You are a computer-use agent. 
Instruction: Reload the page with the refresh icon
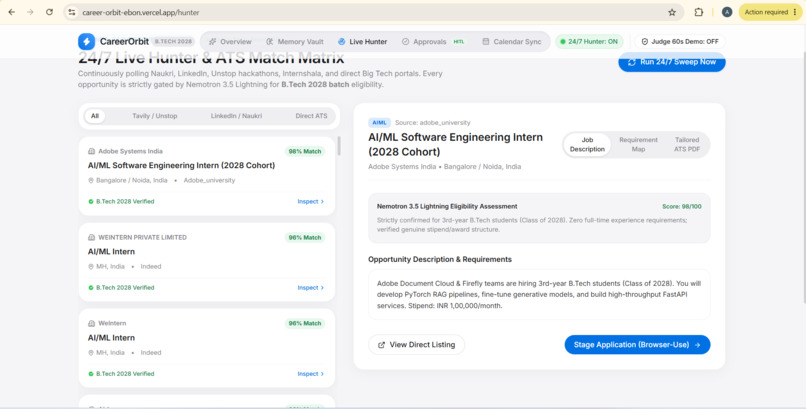click(x=49, y=12)
